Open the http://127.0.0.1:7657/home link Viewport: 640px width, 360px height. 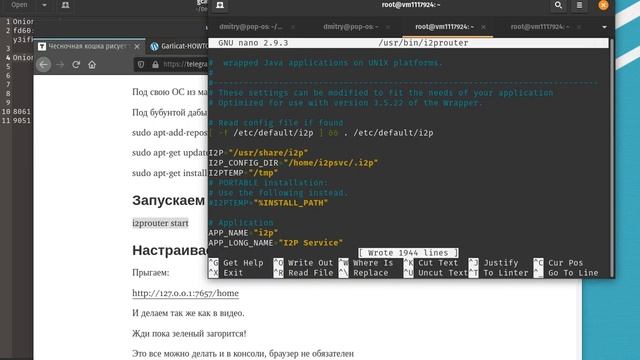pos(185,293)
